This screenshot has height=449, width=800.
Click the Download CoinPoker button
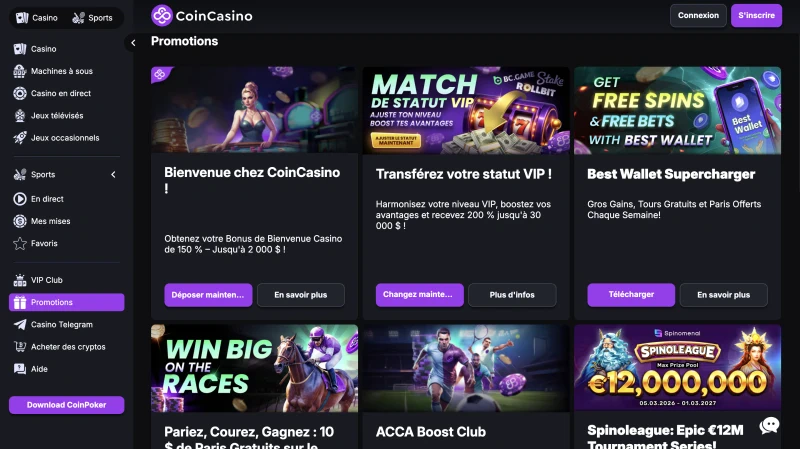pyautogui.click(x=66, y=405)
